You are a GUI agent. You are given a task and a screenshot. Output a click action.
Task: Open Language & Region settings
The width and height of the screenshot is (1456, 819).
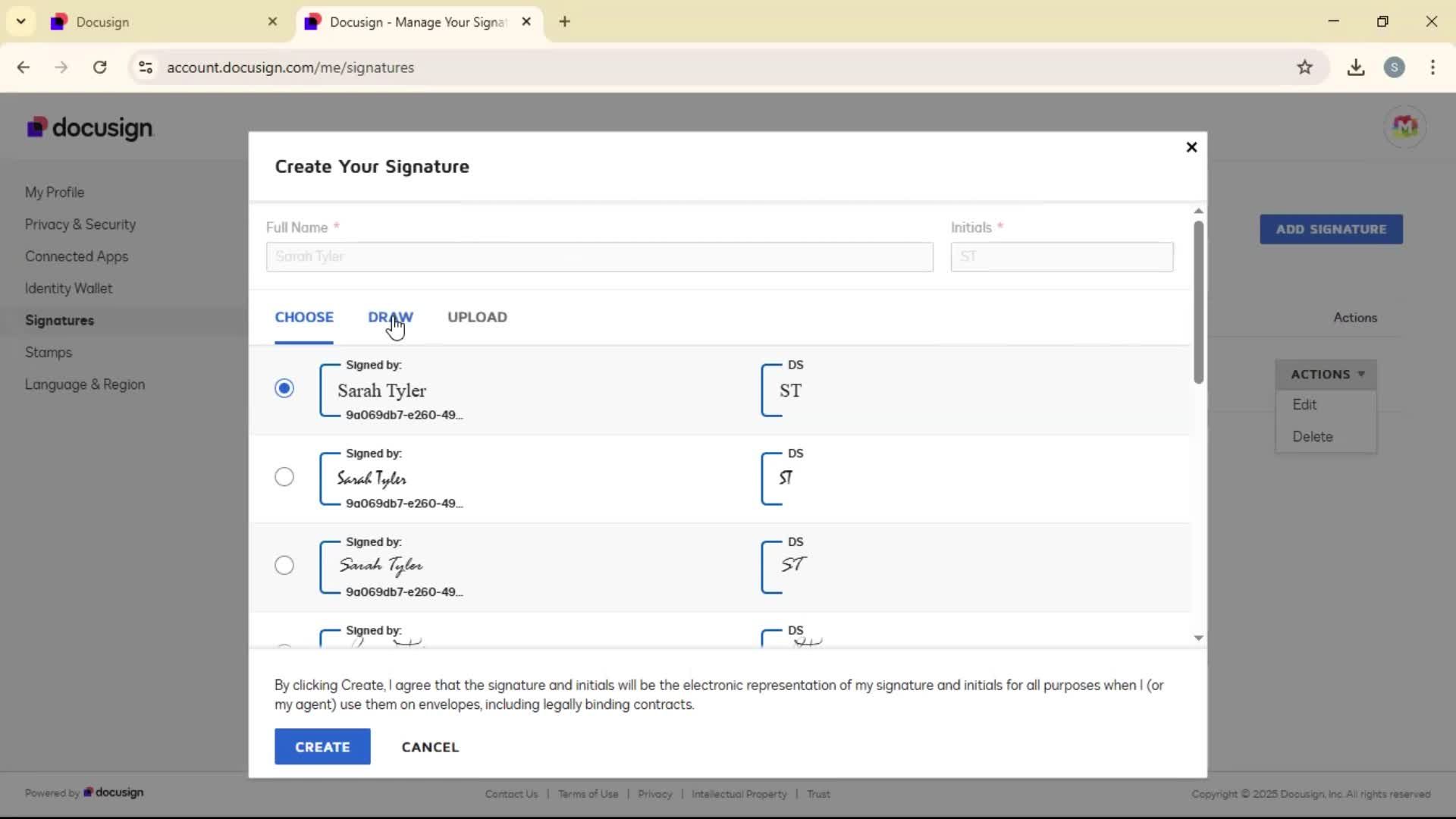point(85,384)
